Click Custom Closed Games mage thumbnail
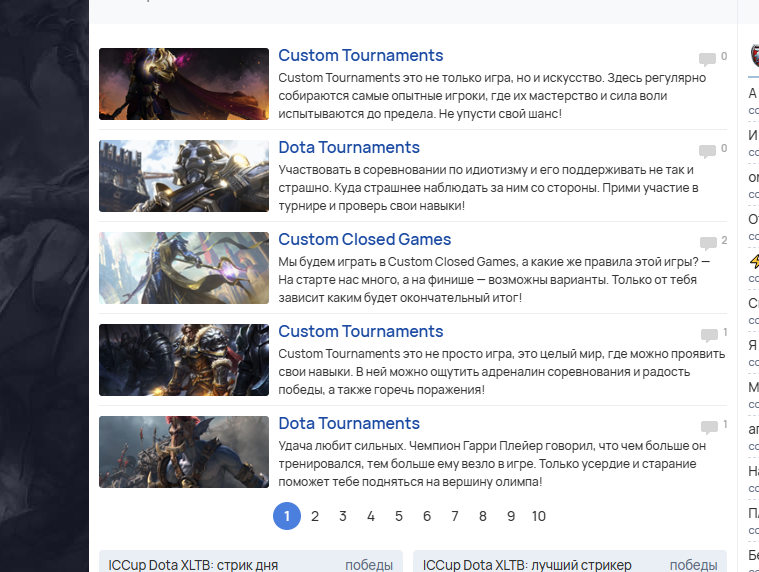759x572 pixels. (x=184, y=268)
